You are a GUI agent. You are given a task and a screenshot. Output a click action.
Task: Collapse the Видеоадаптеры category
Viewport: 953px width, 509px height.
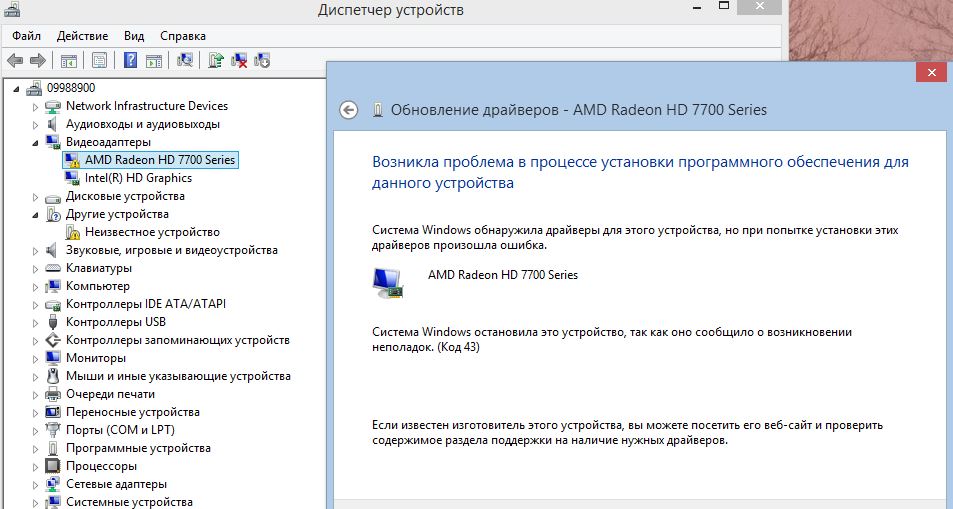[35, 143]
